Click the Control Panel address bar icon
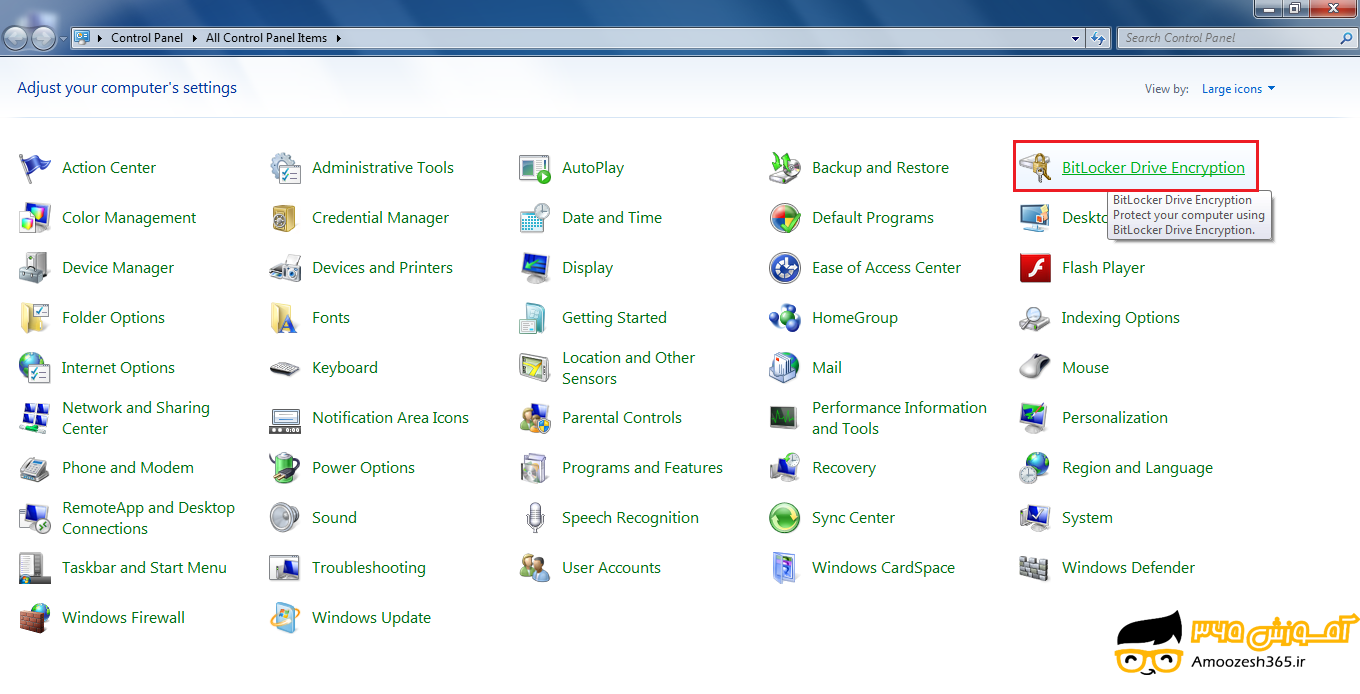This screenshot has width=1360, height=694. [82, 38]
